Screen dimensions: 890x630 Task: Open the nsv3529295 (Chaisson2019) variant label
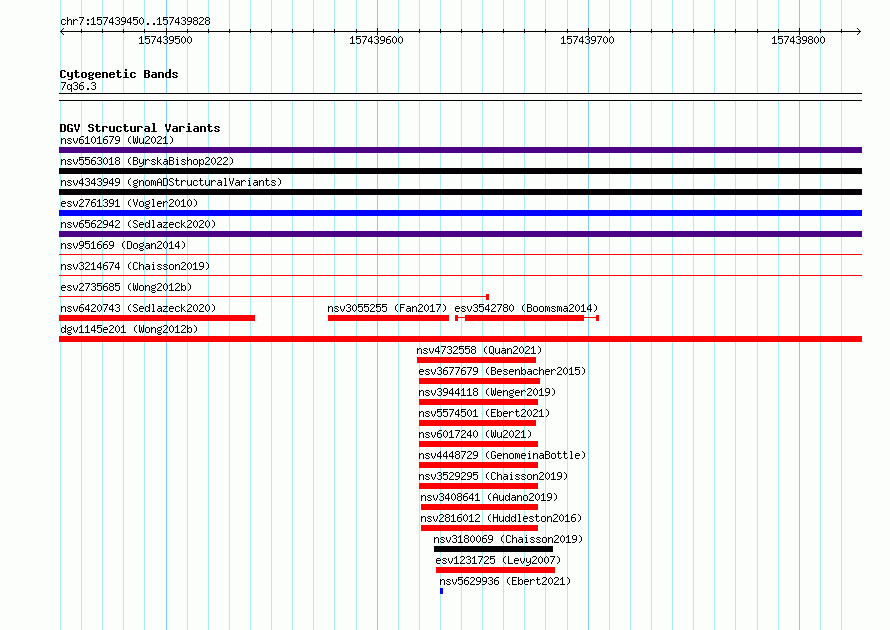pos(493,476)
